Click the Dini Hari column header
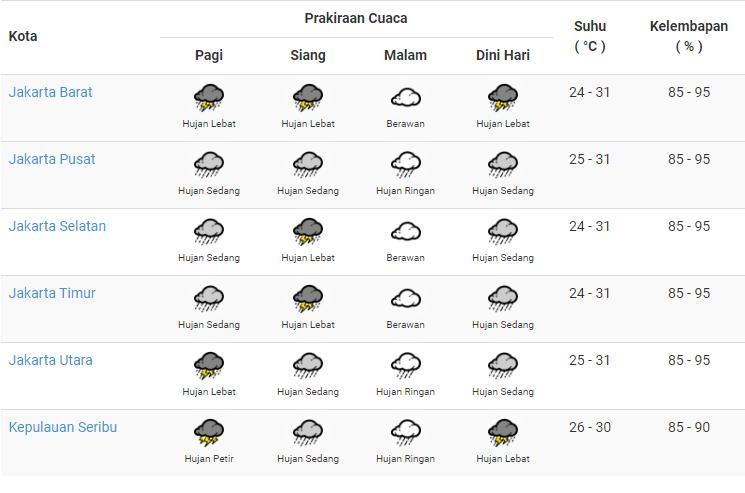Screen dimensions: 745x493 click(503, 55)
